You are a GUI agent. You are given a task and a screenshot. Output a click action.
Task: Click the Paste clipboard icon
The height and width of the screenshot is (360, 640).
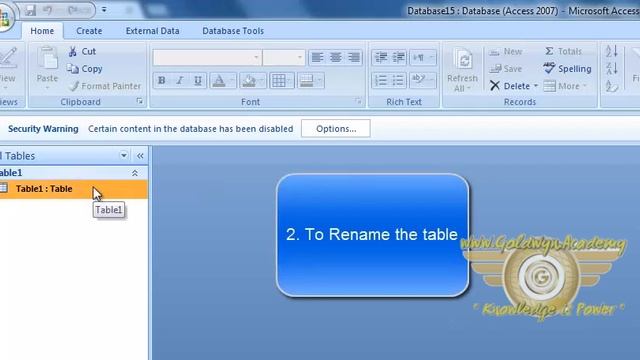coord(47,58)
